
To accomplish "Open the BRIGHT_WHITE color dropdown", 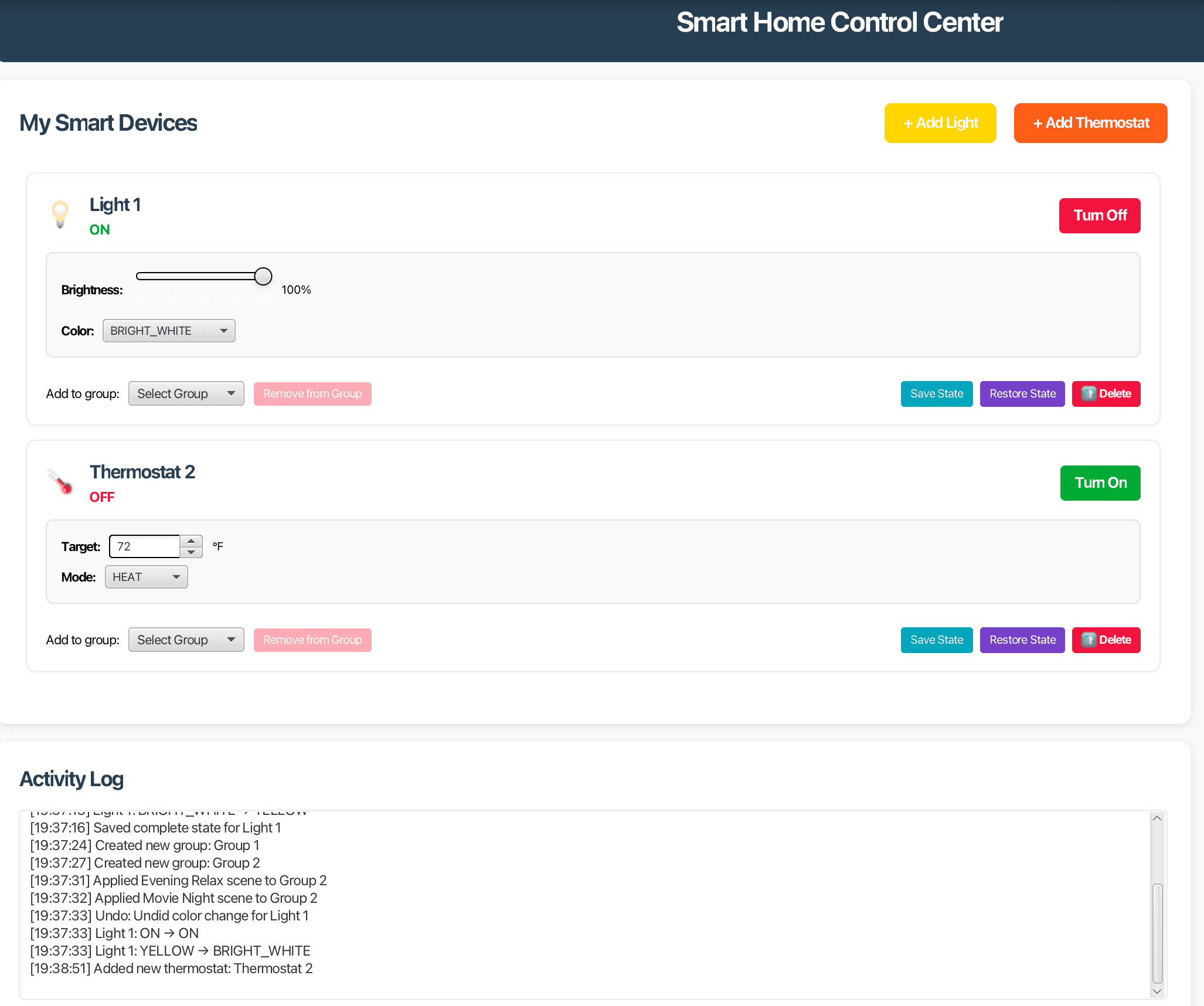I will click(169, 331).
